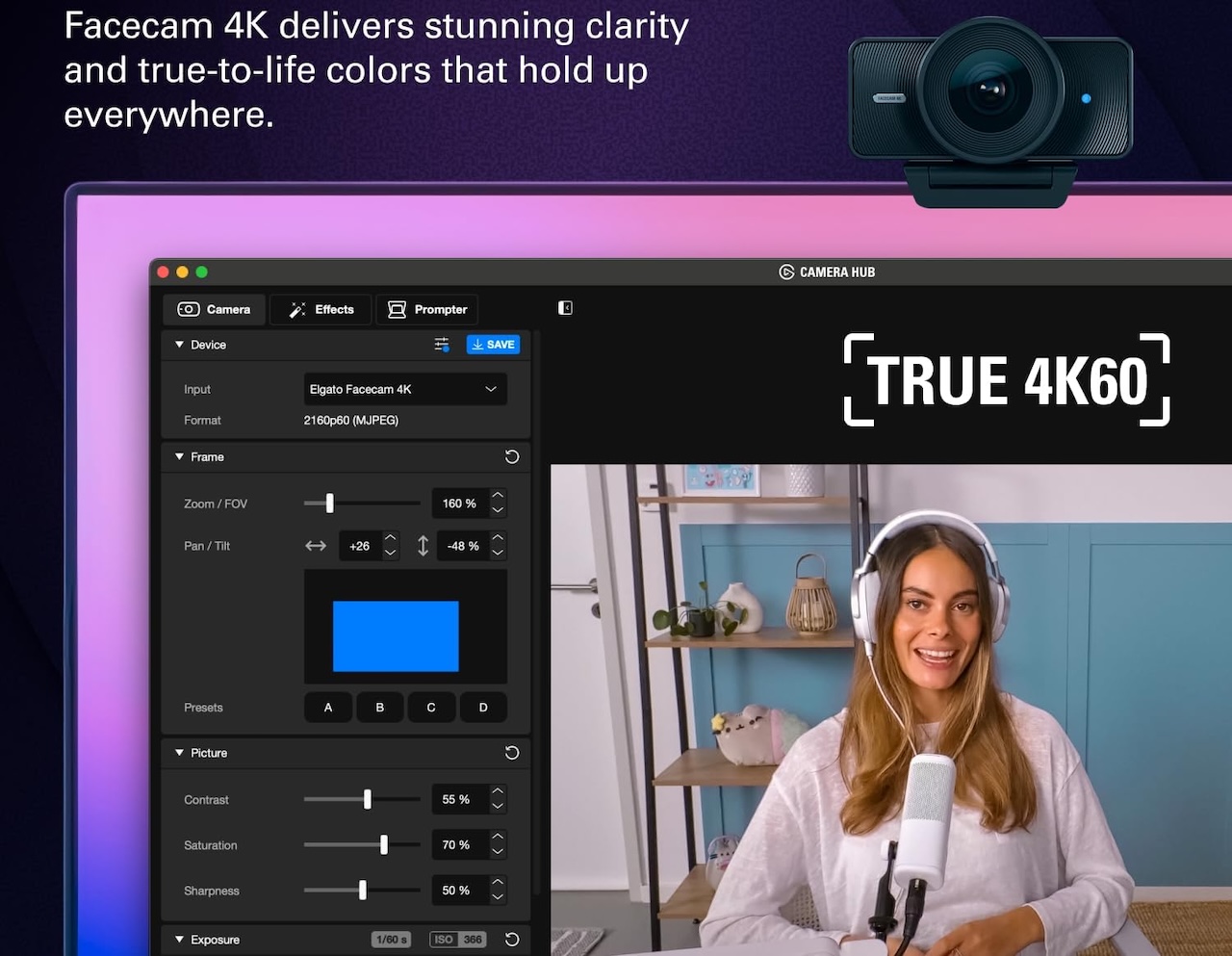Increase pan value with up arrow

pos(390,538)
